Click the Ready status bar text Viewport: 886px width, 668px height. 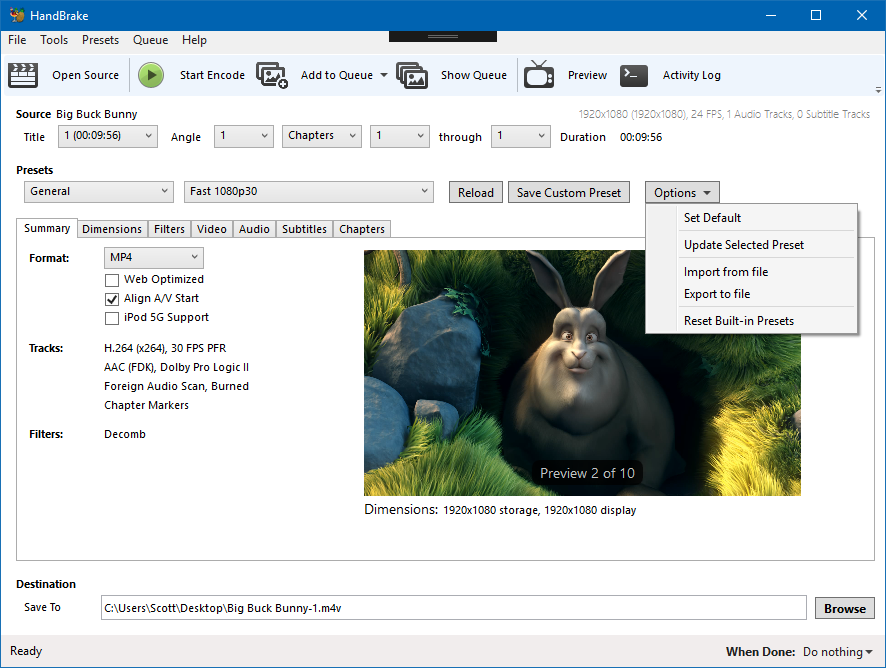26,651
